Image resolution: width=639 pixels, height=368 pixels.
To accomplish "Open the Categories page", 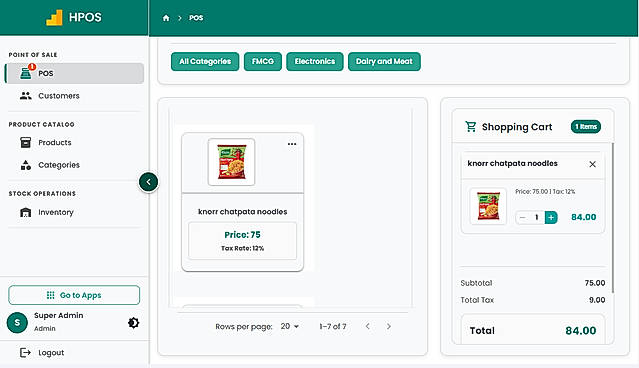I will pos(75,165).
